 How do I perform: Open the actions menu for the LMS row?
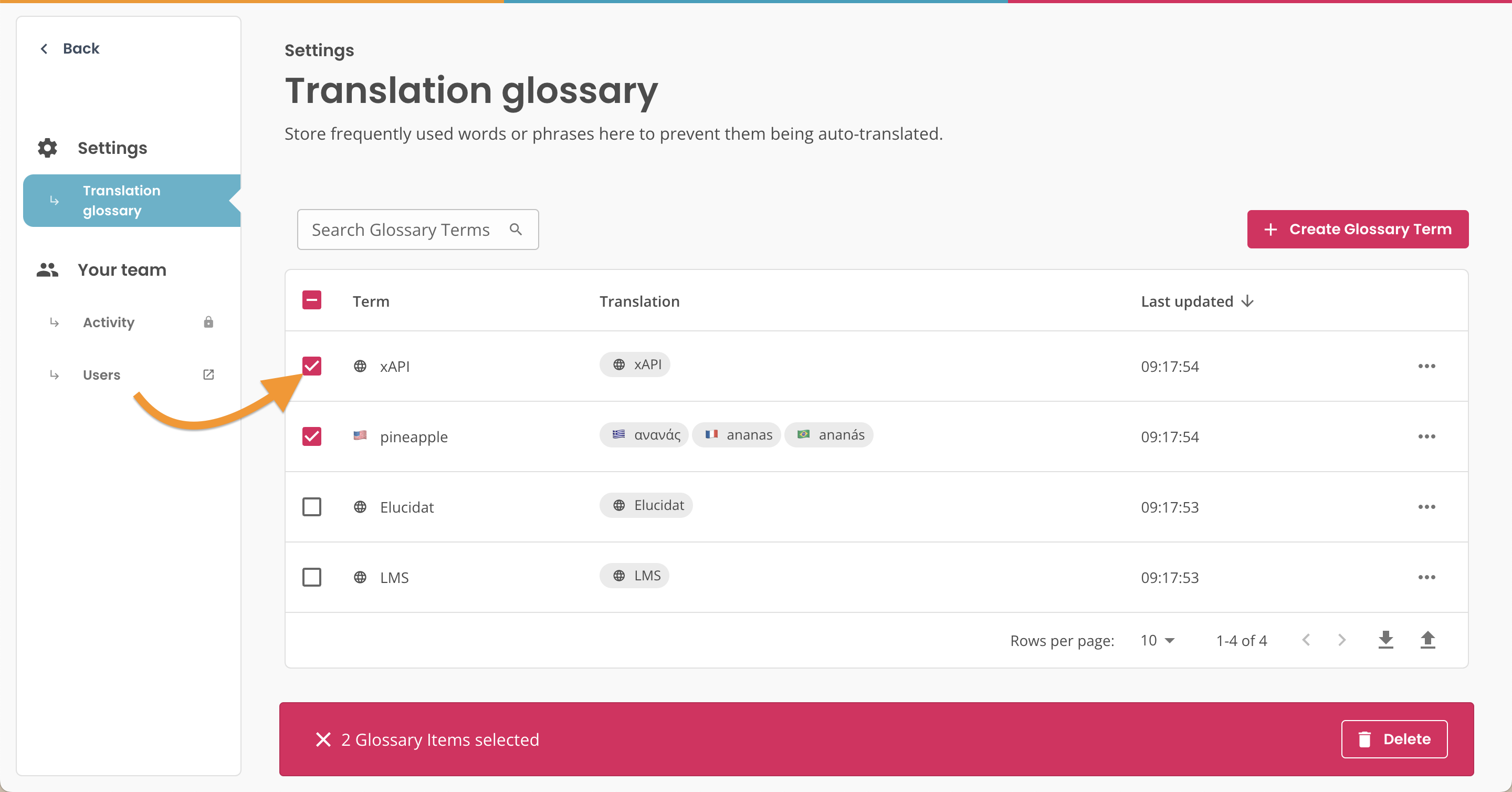1427,577
